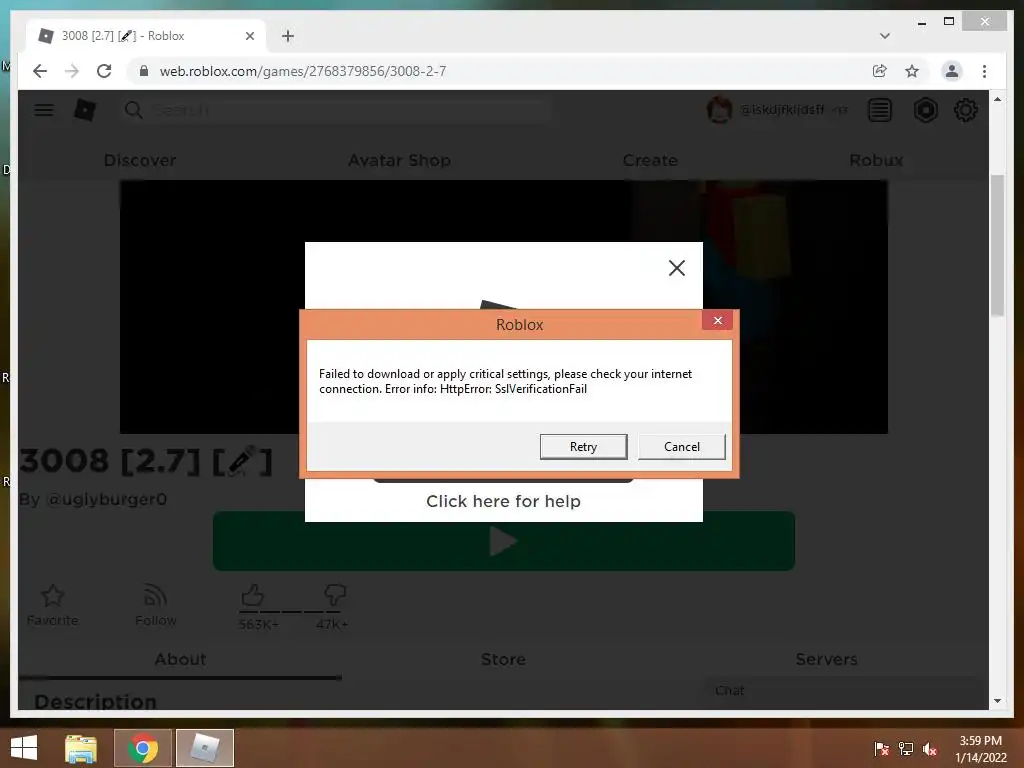Close the '3008 [2.7]' browser tab
The image size is (1024, 768).
pos(249,36)
